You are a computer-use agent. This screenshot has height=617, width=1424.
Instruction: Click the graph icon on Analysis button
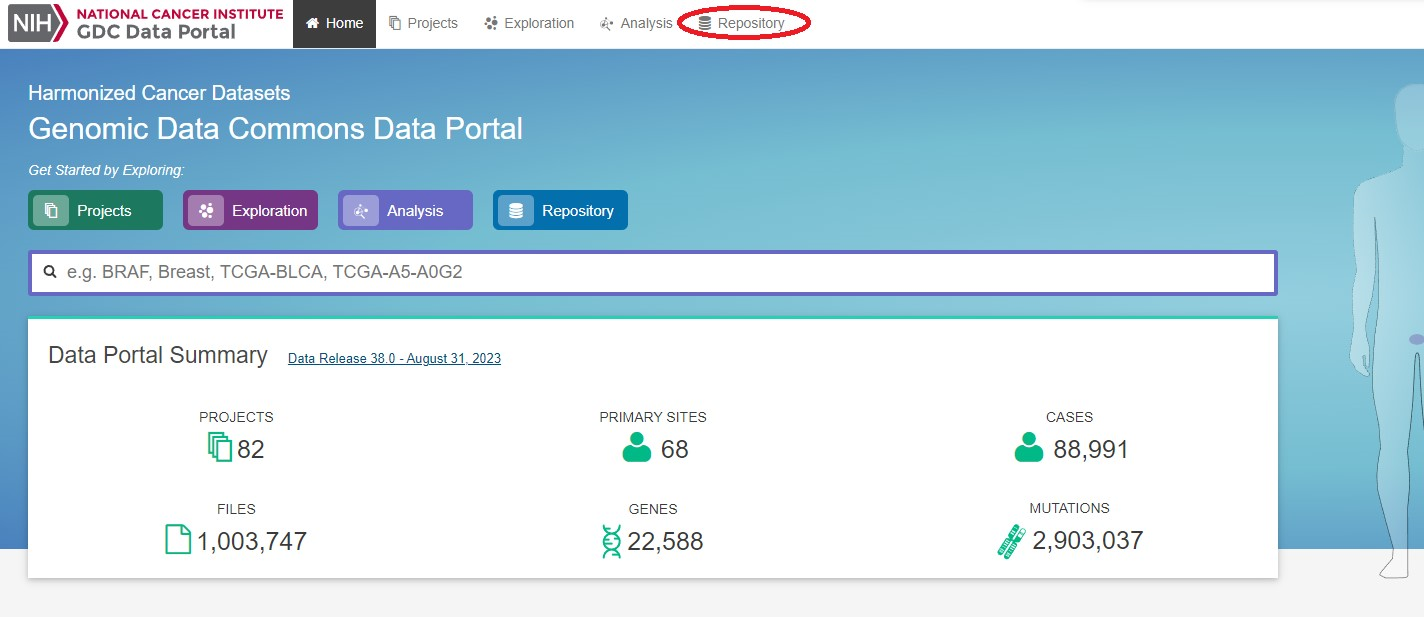pos(361,210)
